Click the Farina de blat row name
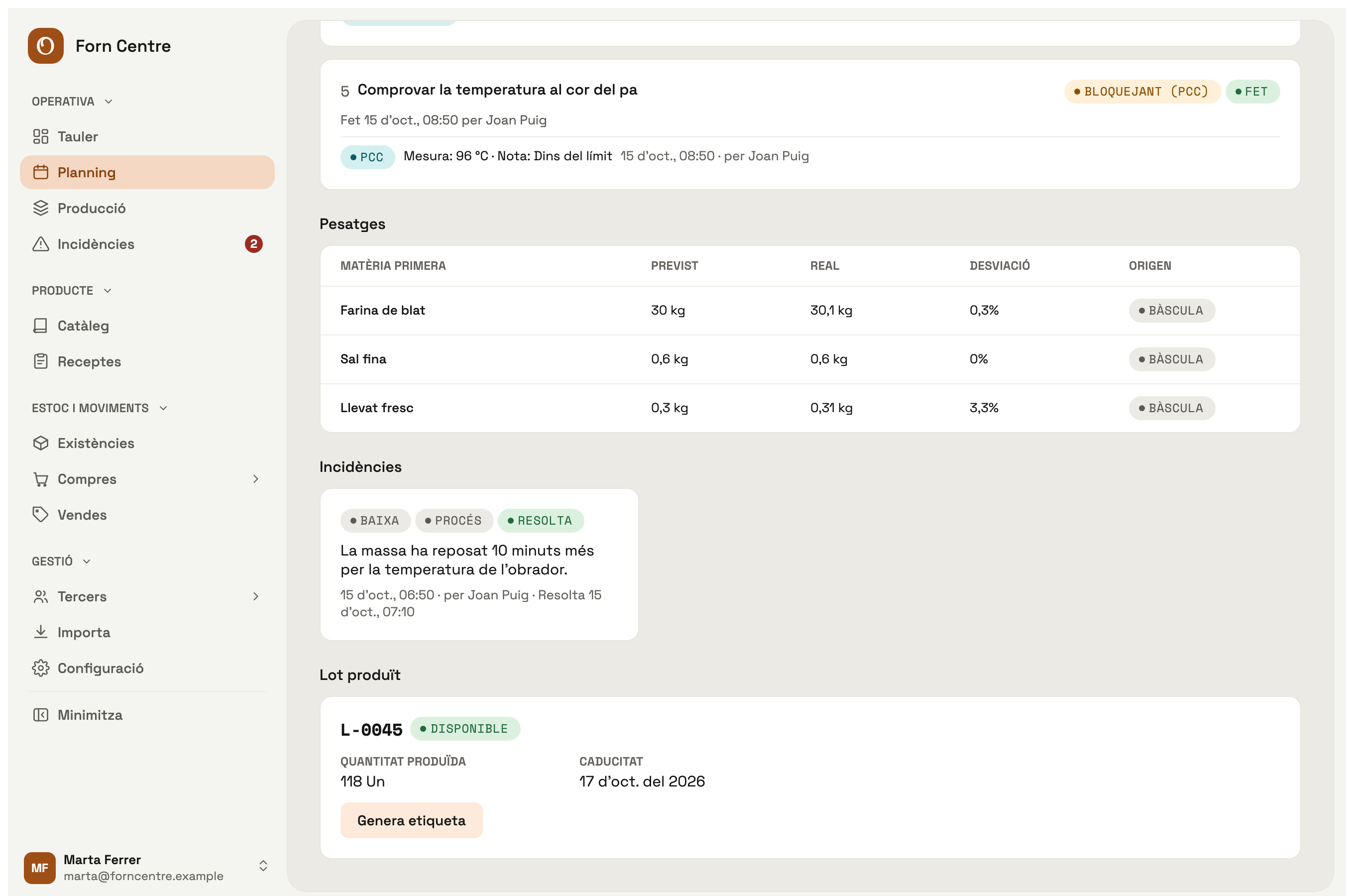1354x896 pixels. (383, 310)
